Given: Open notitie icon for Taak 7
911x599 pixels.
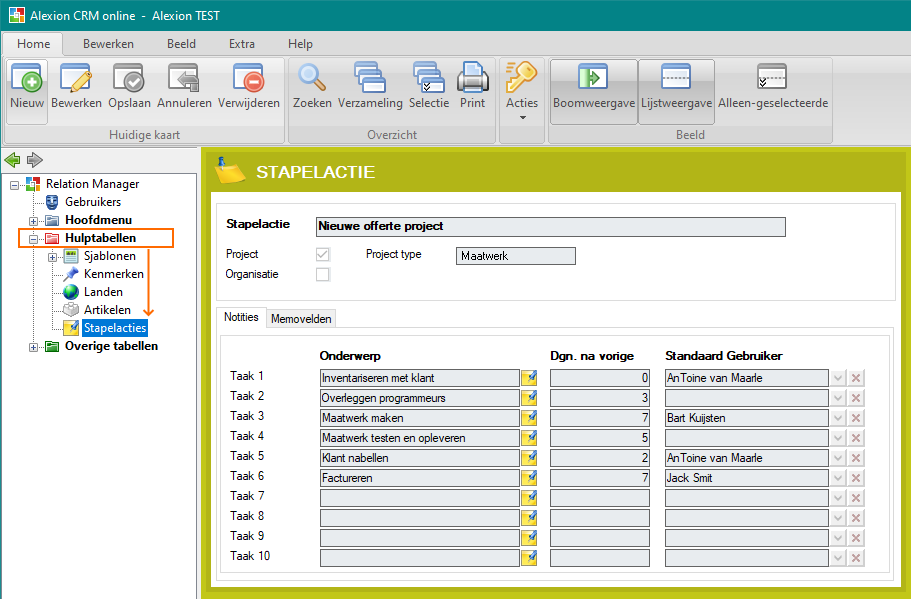Looking at the screenshot, I should coord(529,498).
